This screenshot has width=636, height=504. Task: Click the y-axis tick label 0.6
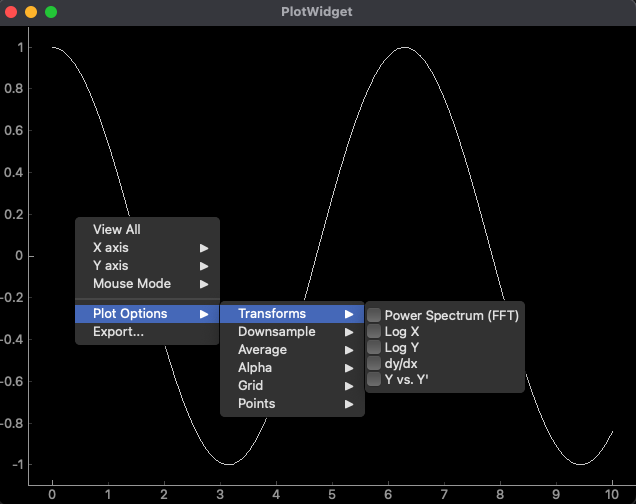(x=14, y=131)
